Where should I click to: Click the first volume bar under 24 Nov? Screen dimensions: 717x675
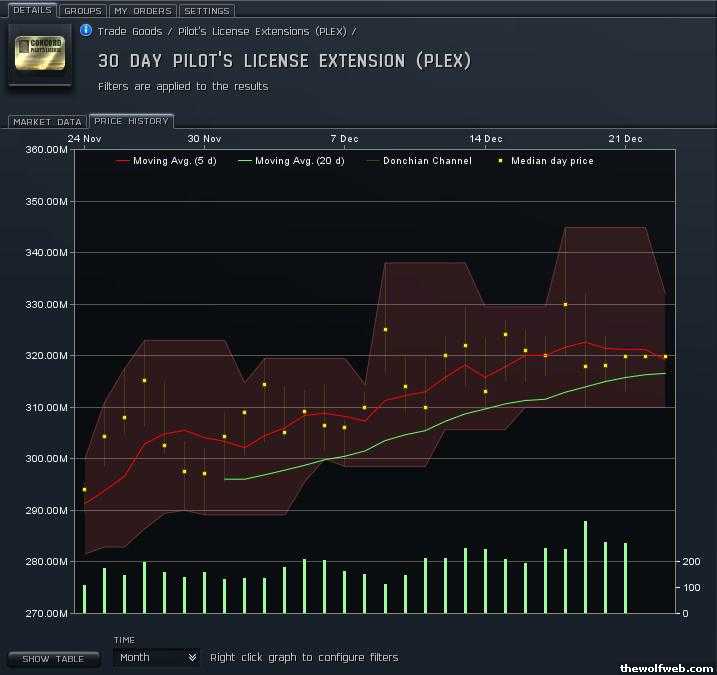pyautogui.click(x=84, y=598)
